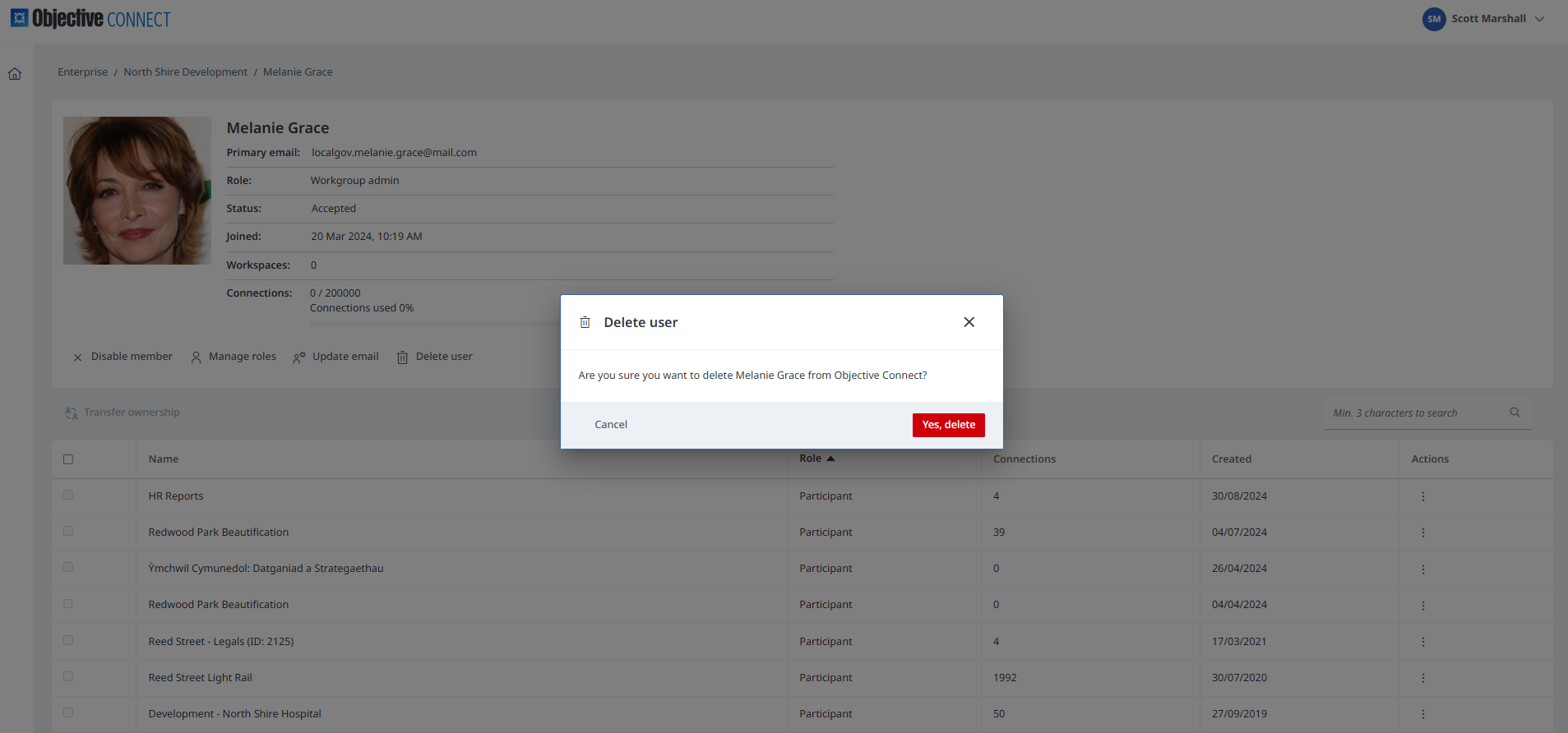Click the Transfer ownership icon
Screen dimensions: 1568x733
pos(72,413)
